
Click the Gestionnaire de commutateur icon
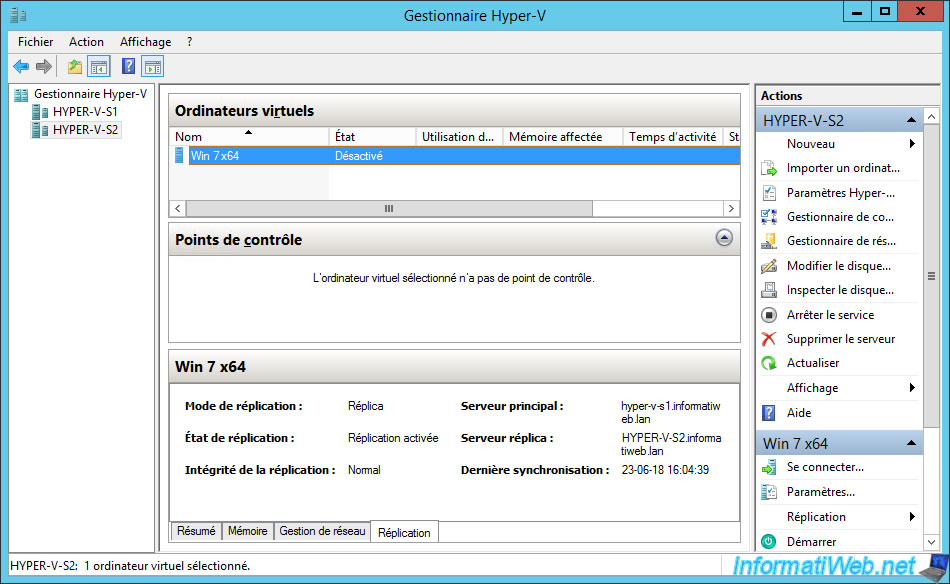pos(769,217)
